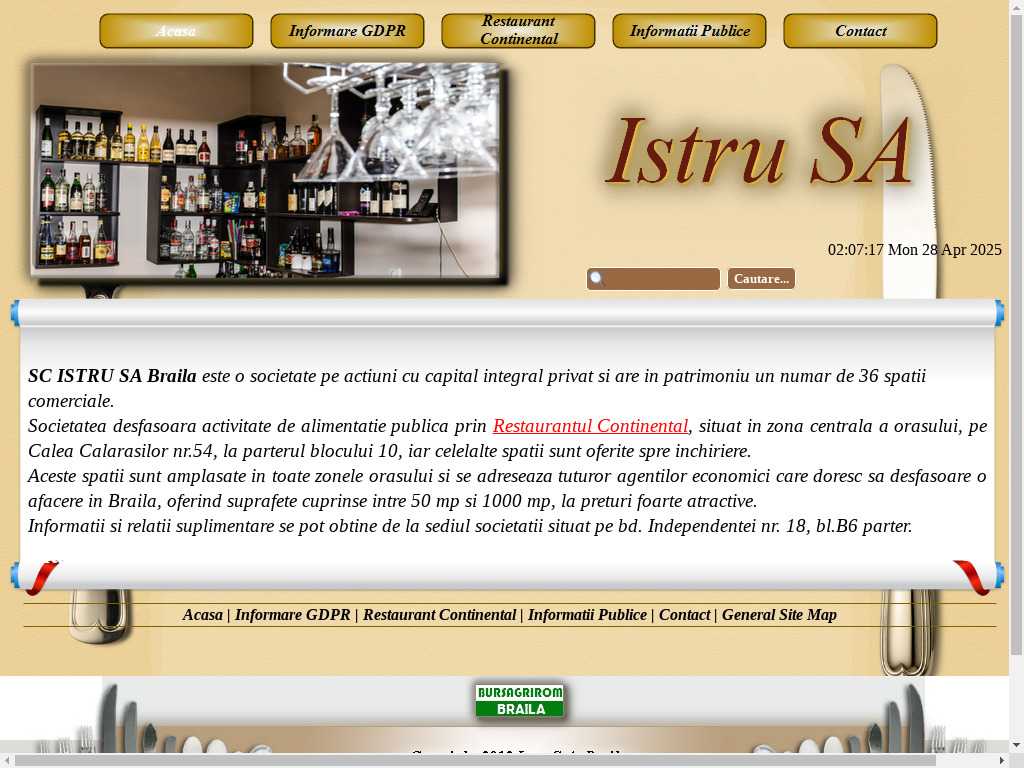Viewport: 1024px width, 768px height.
Task: Click the bold SC ISTRU SA Braila text
Action: (112, 376)
